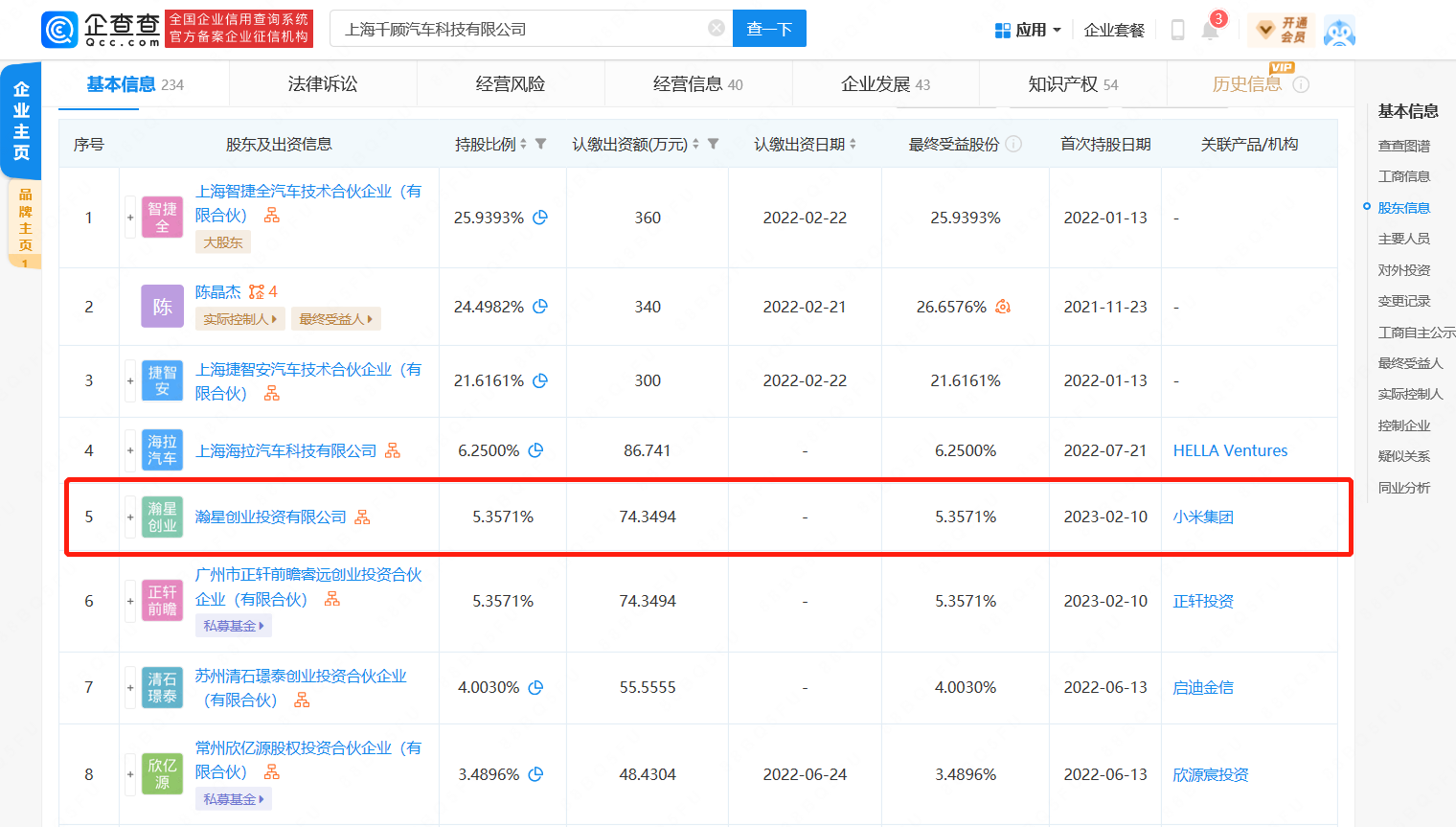Sort by 认缴出资日期 column arrows
The height and width of the screenshot is (827, 1456).
coord(853,144)
